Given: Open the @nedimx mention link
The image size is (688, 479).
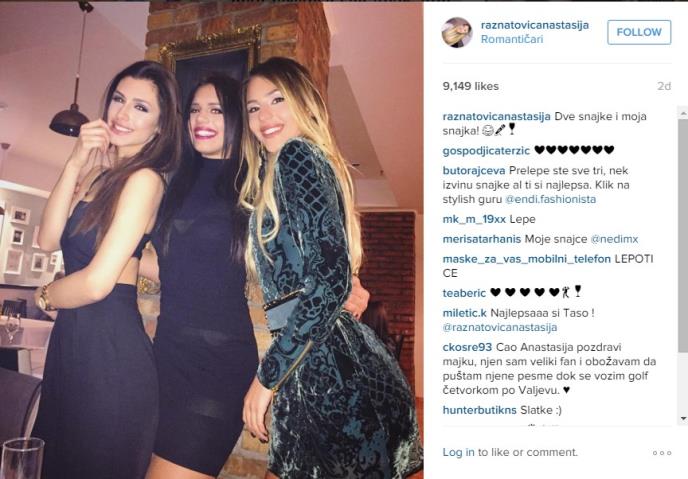Looking at the screenshot, I should click(x=614, y=239).
